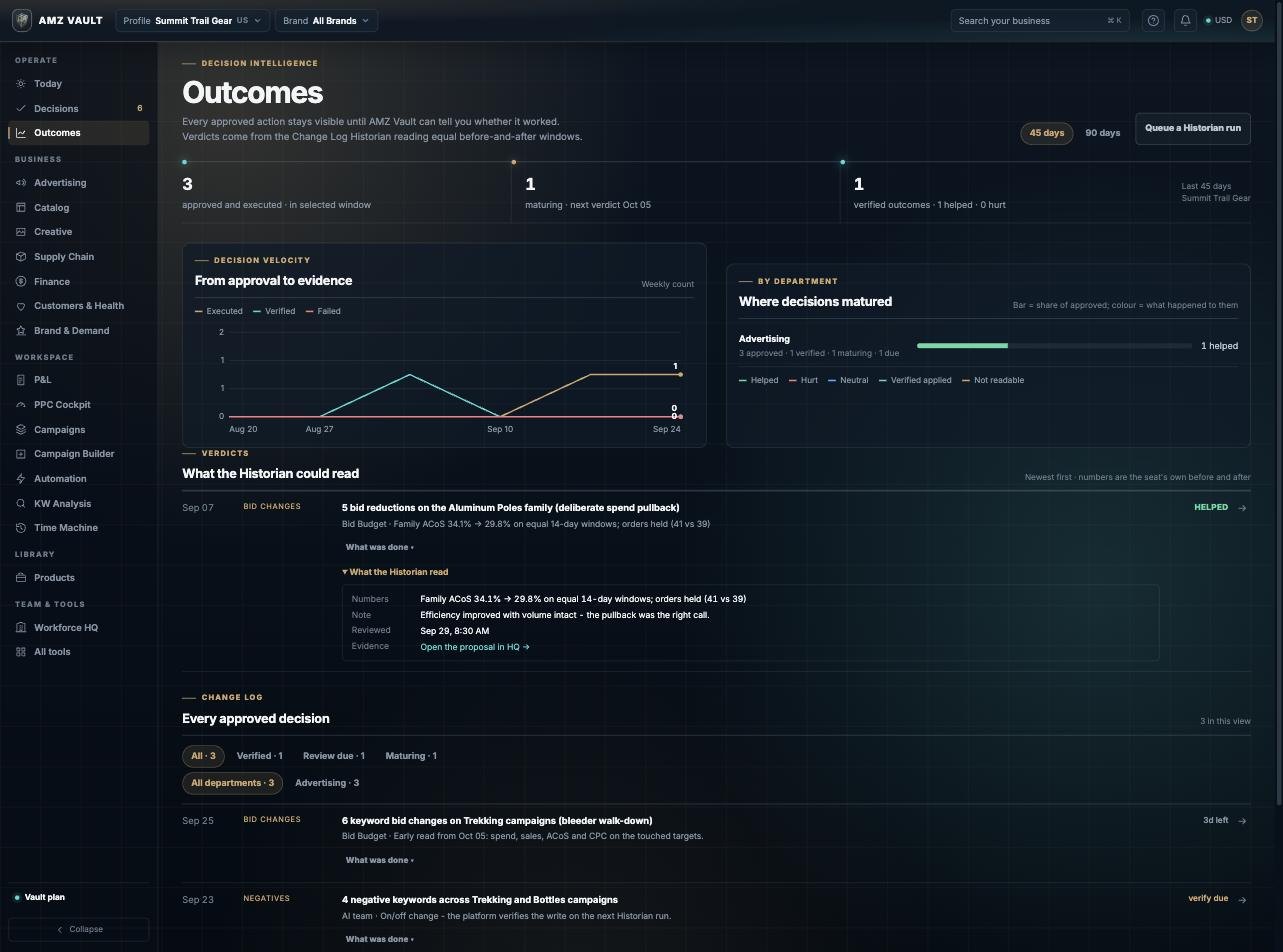Open Automation via its lightning icon

(x=21, y=479)
